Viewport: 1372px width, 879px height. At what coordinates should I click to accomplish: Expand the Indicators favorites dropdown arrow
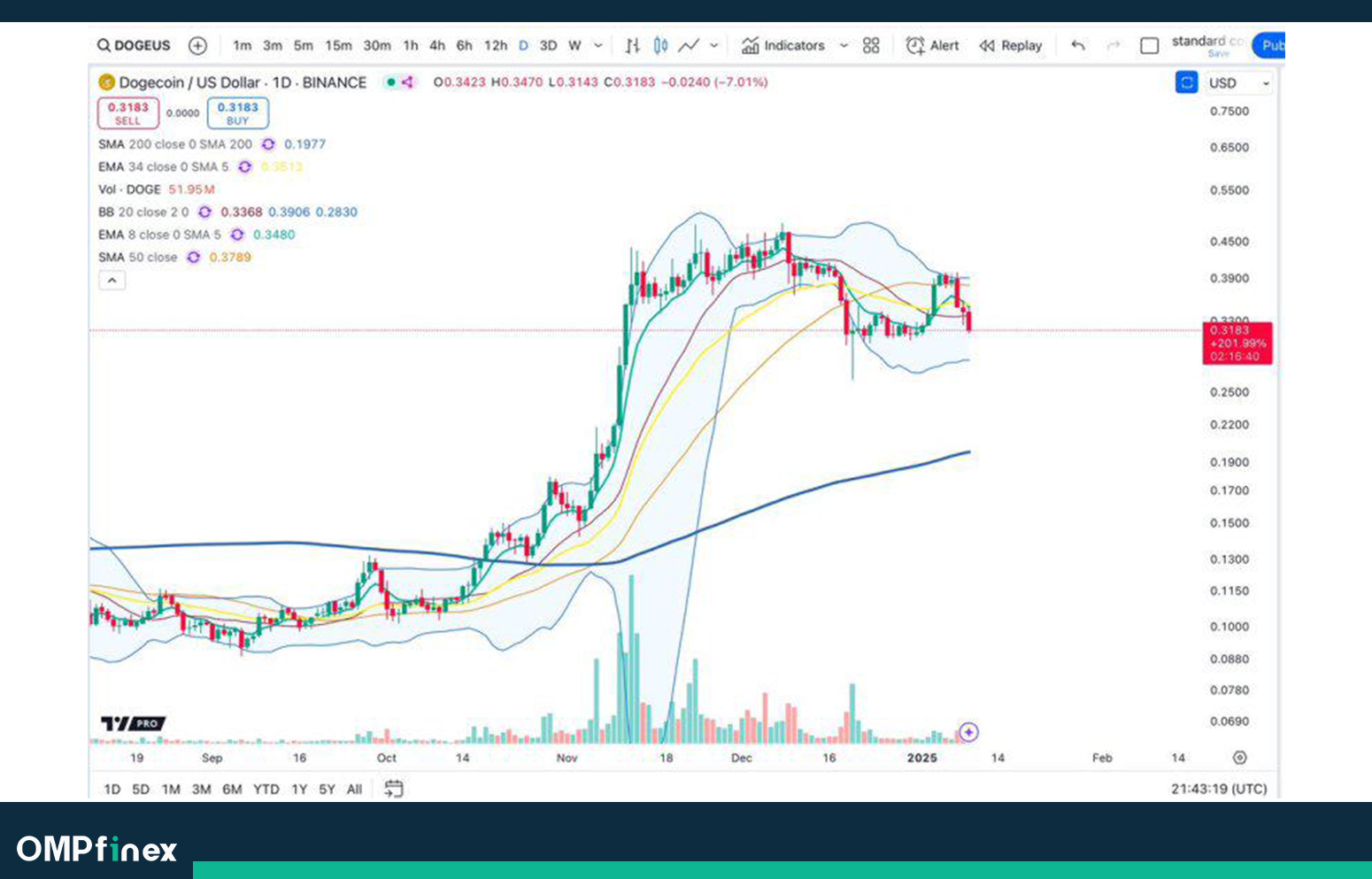[844, 45]
